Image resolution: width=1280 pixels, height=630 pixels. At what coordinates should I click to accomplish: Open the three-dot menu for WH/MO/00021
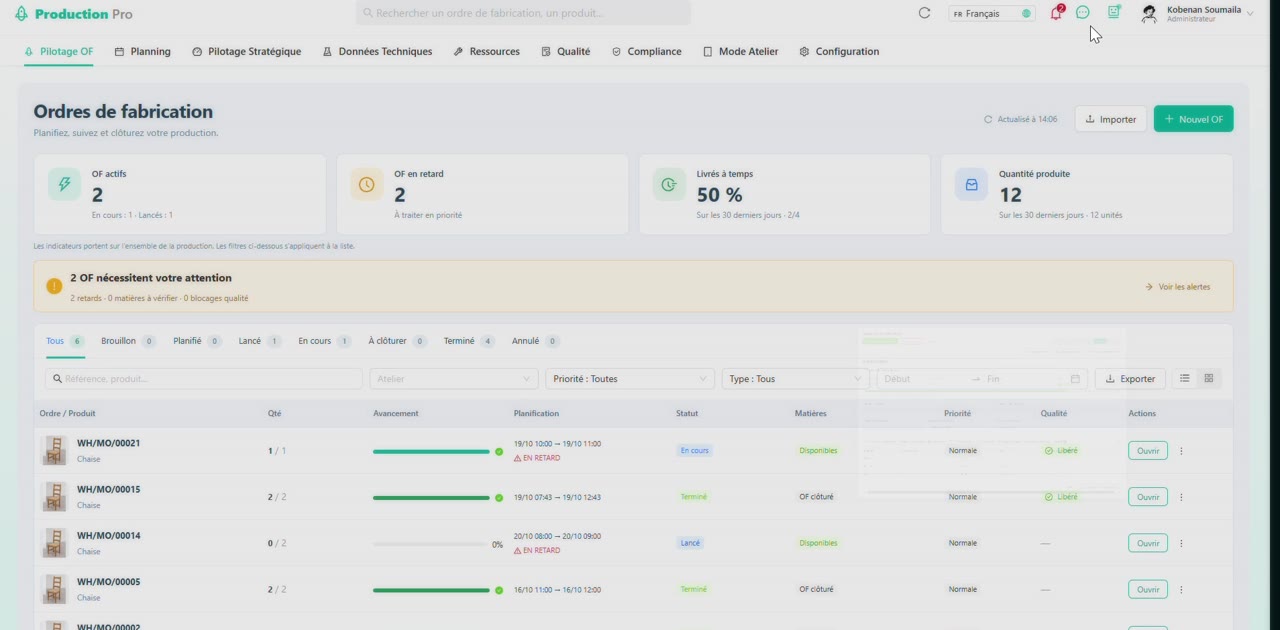(x=1181, y=451)
